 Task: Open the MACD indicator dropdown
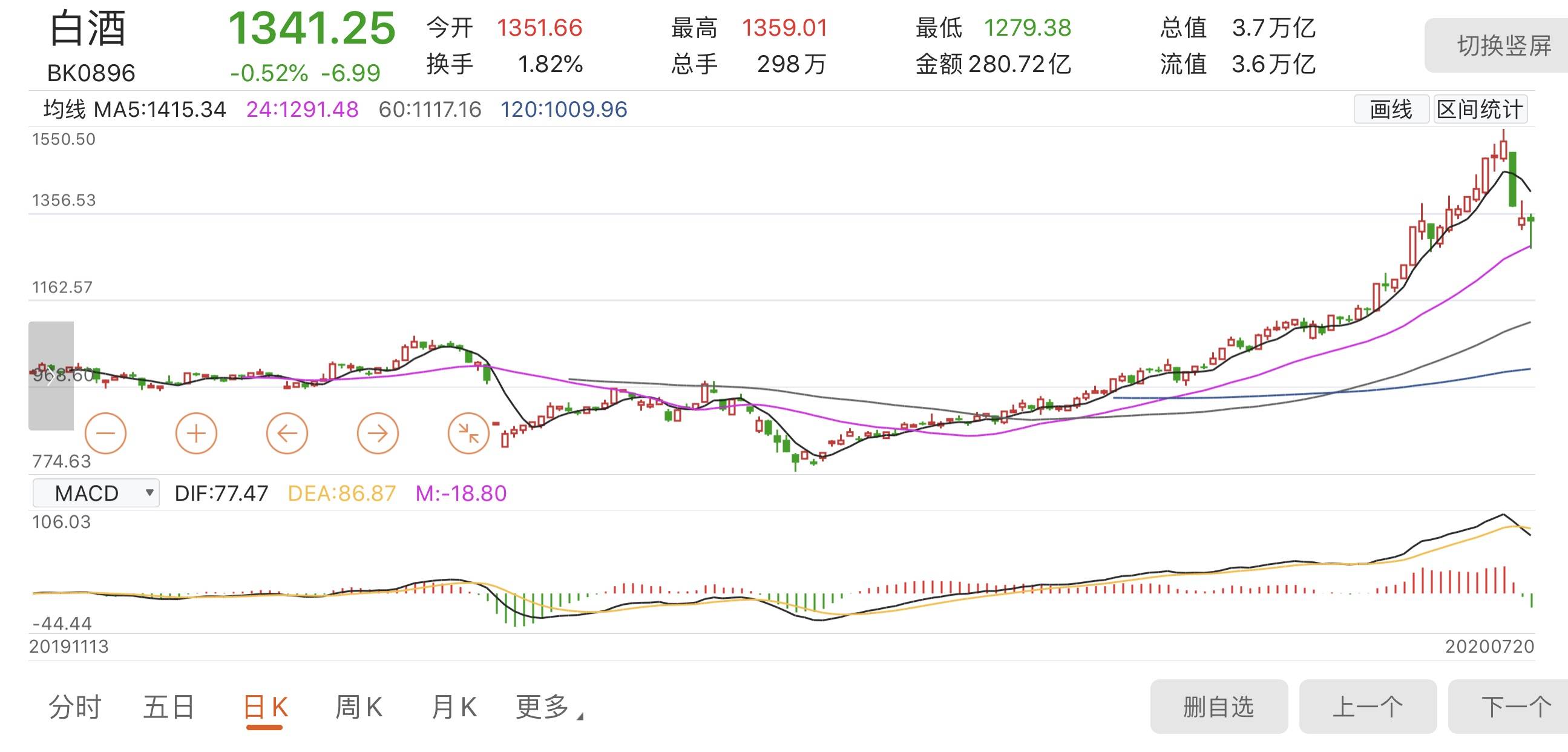click(x=96, y=493)
